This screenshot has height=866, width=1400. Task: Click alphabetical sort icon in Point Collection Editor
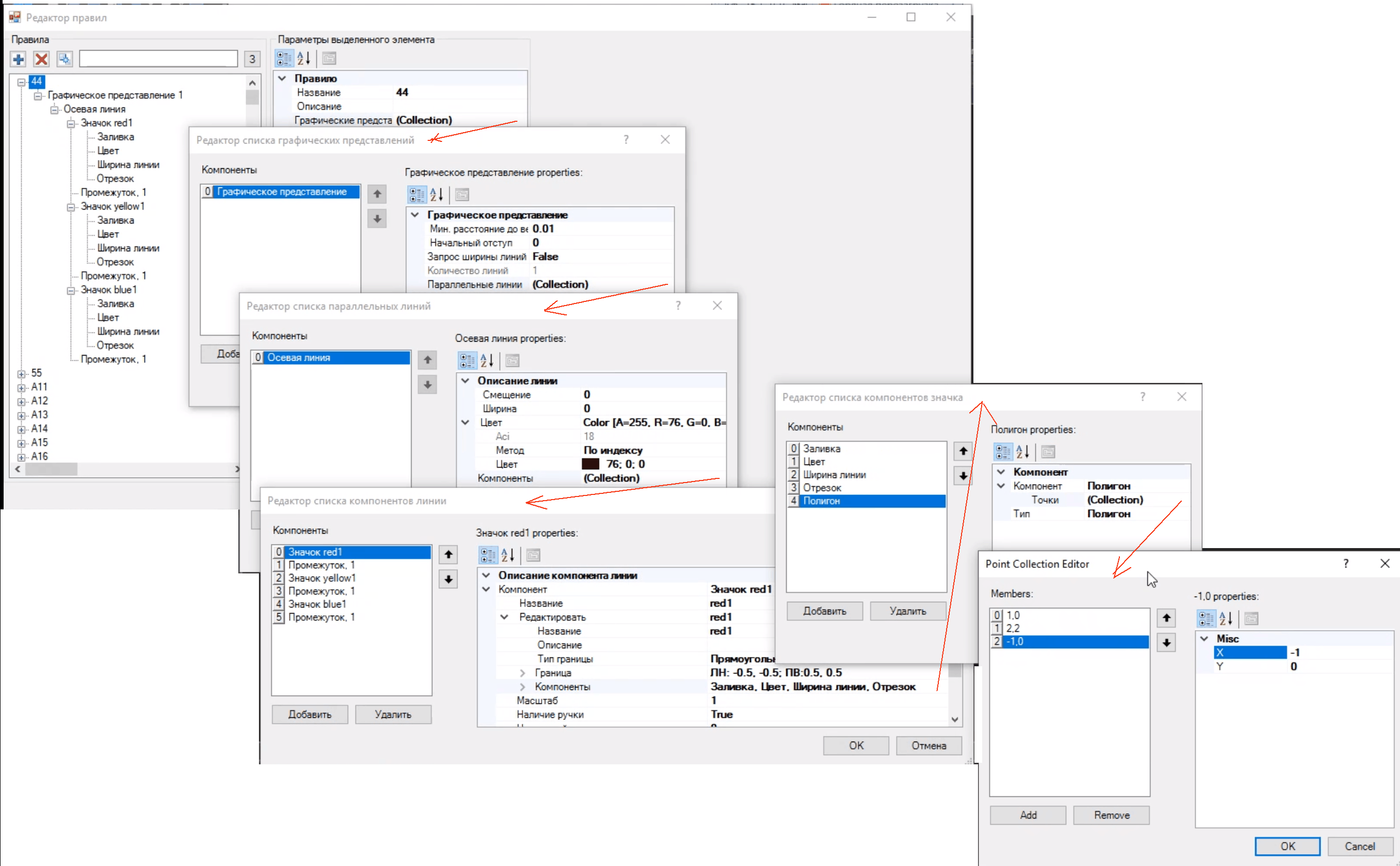point(1226,619)
